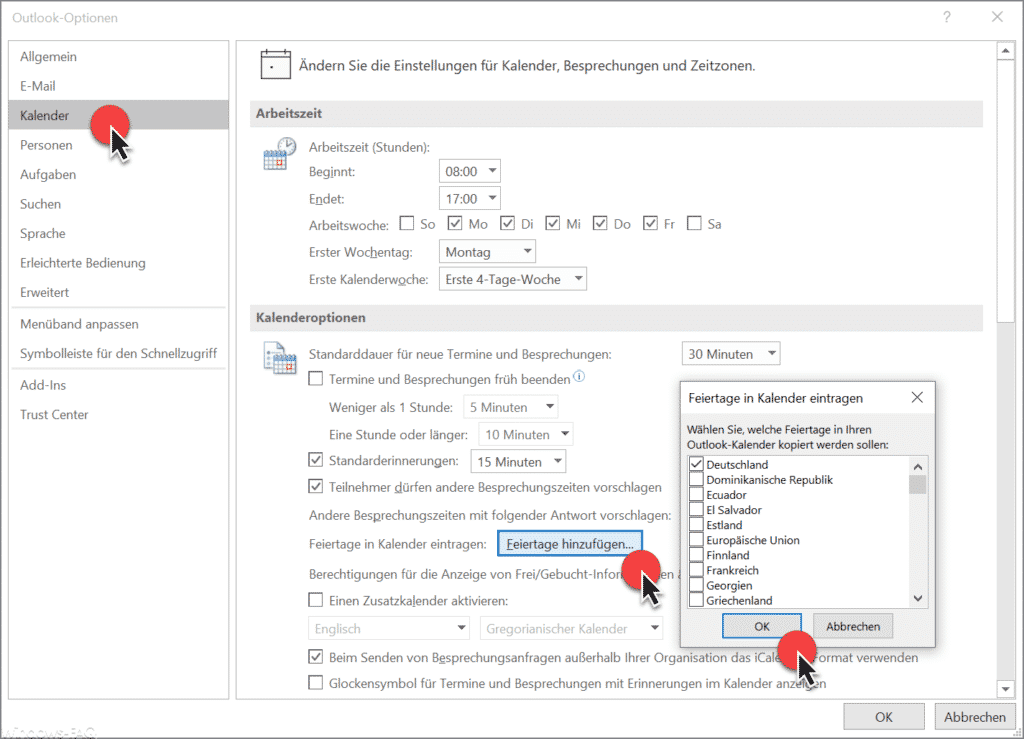The height and width of the screenshot is (739, 1024).
Task: Click the holiday list scroll up arrow
Action: point(918,467)
